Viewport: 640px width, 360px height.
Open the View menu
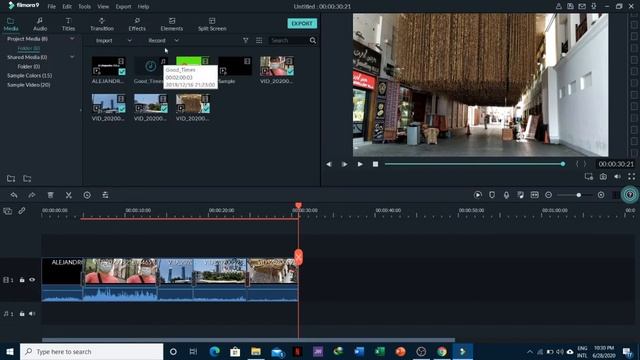(103, 7)
